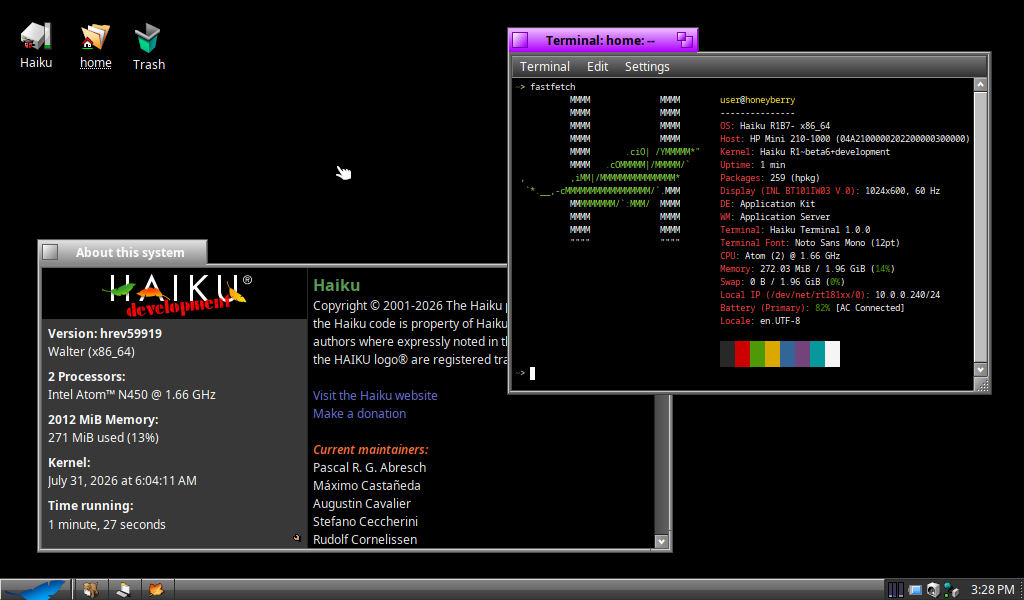This screenshot has width=1024, height=600.
Task: Click the 2012 MiB Memory label
Action: [103, 420]
